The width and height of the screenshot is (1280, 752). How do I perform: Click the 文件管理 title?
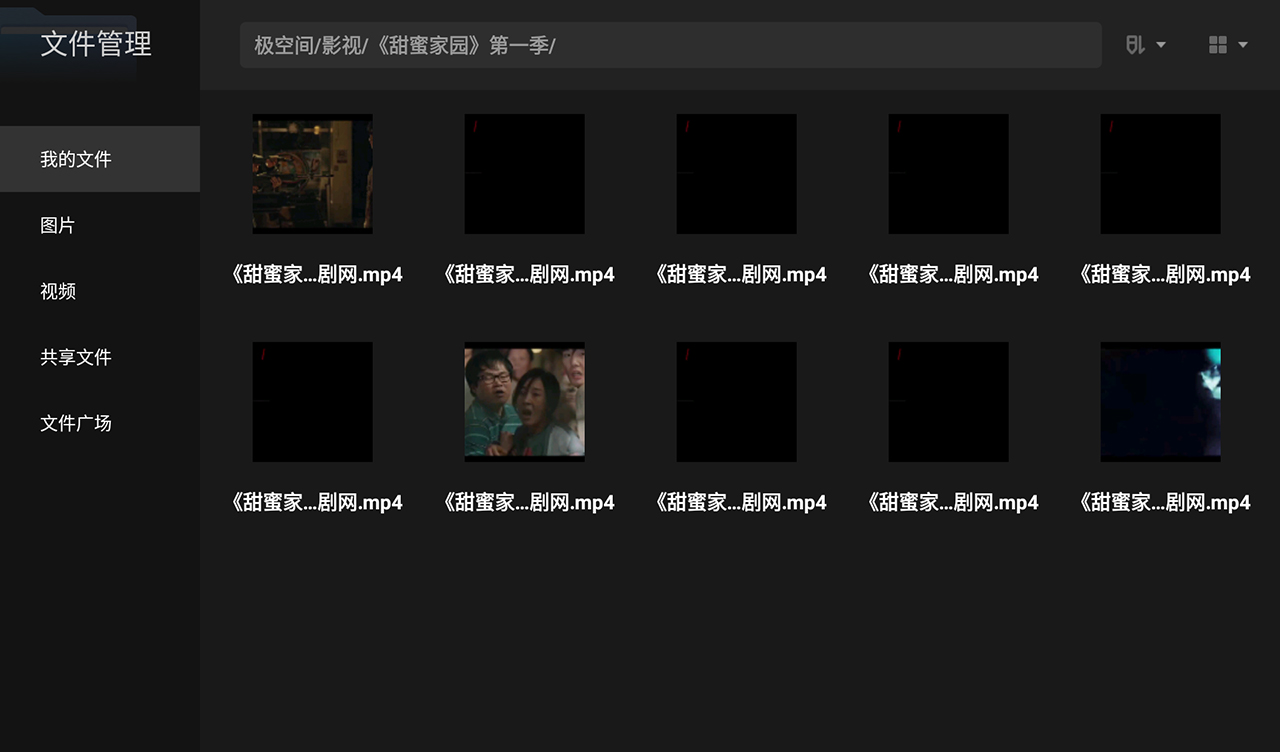click(x=95, y=44)
